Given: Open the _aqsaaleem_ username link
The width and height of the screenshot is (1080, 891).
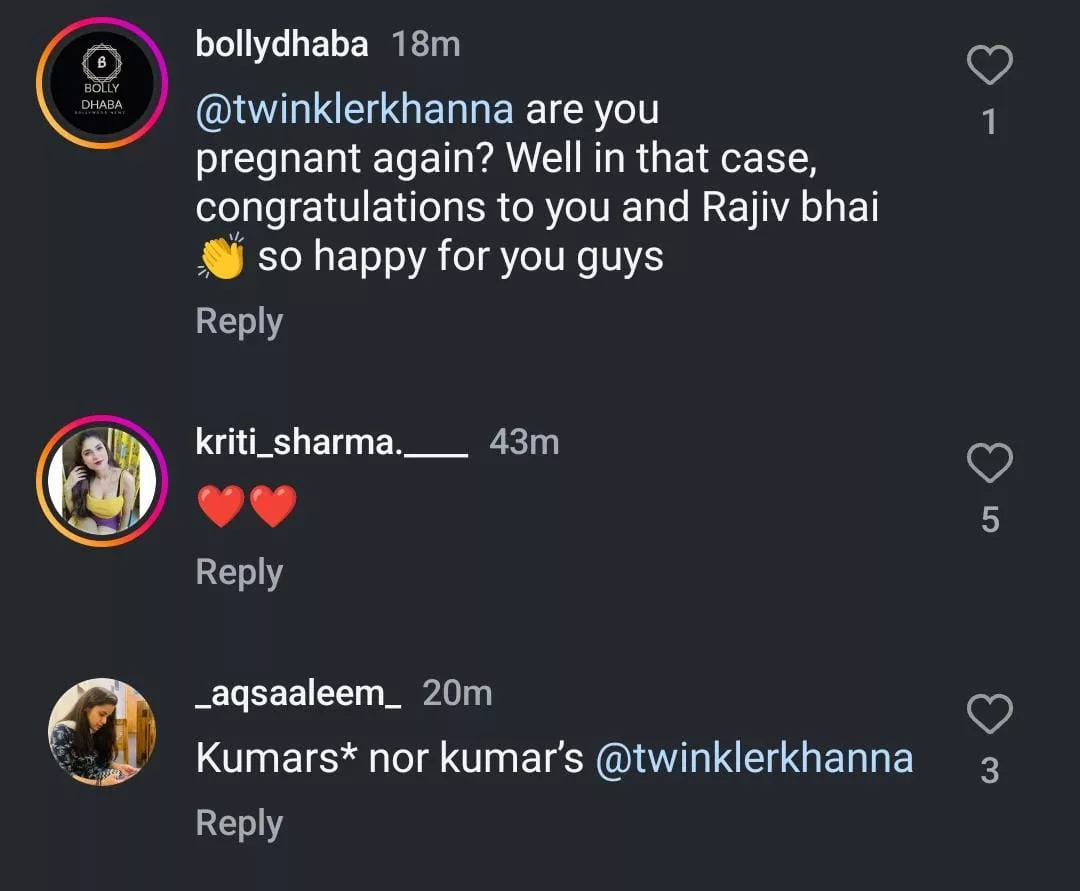Looking at the screenshot, I should coord(298,693).
